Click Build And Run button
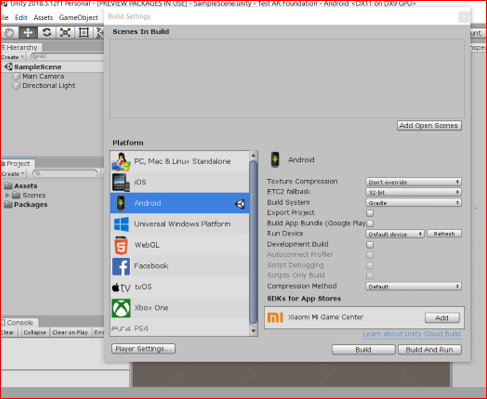Image resolution: width=487 pixels, height=399 pixels. tap(429, 350)
